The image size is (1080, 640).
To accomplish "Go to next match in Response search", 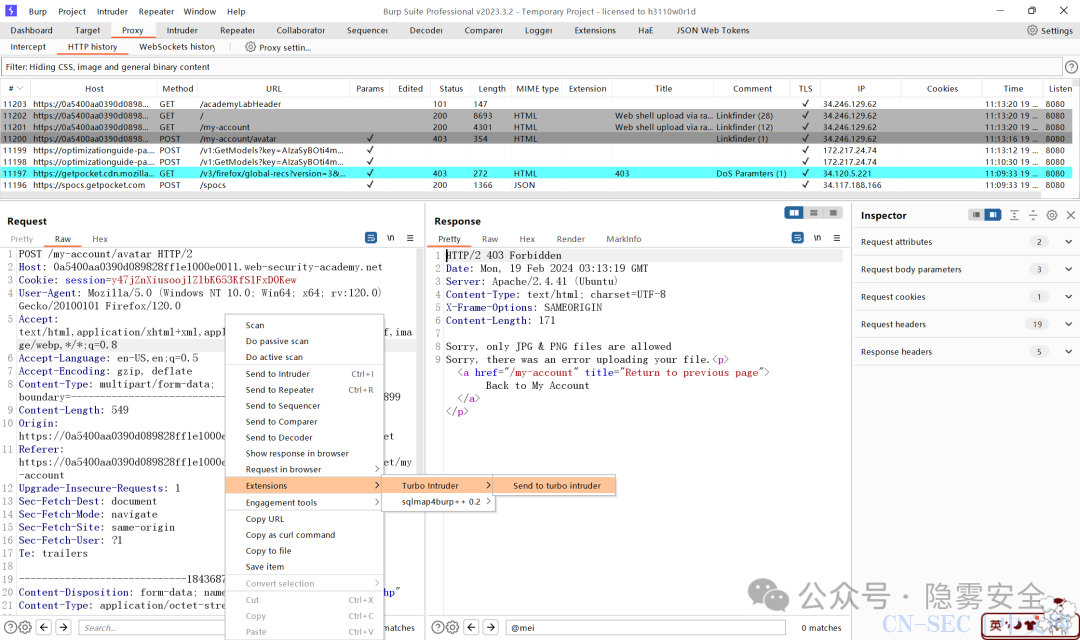I will [x=490, y=627].
